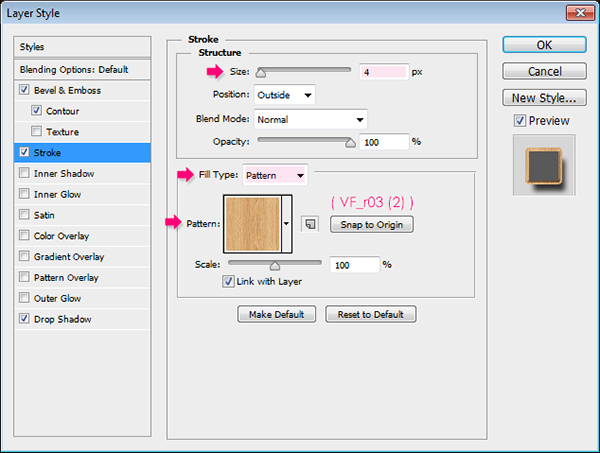
Task: Enable the Texture checkbox
Action: [x=37, y=132]
